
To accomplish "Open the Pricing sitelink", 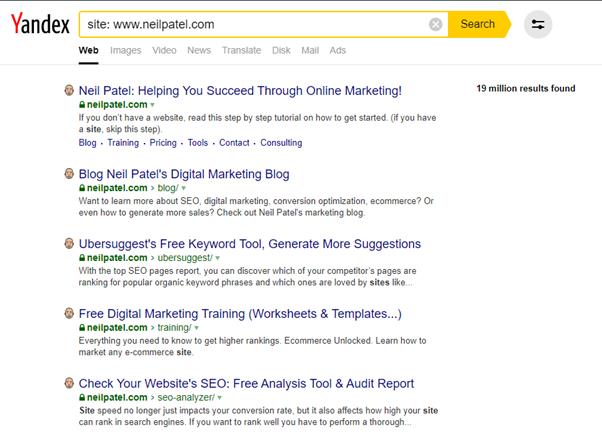I will coord(163,143).
